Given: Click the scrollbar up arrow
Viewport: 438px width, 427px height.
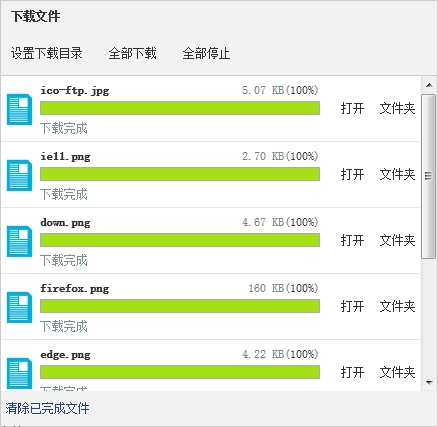Looking at the screenshot, I should pos(429,85).
